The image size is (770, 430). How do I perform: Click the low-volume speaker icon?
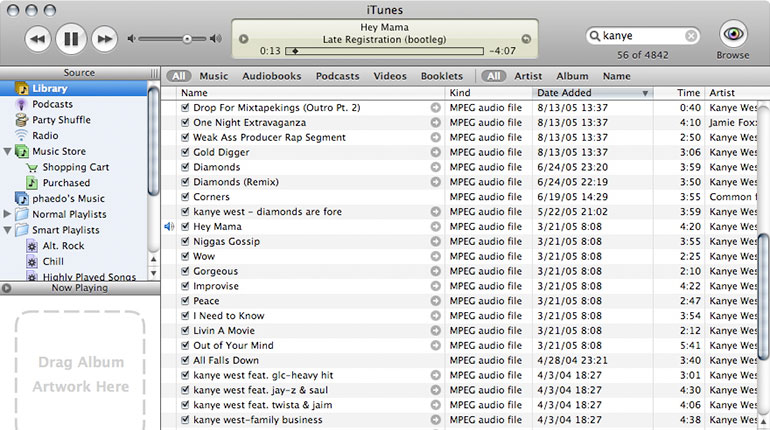[x=131, y=38]
